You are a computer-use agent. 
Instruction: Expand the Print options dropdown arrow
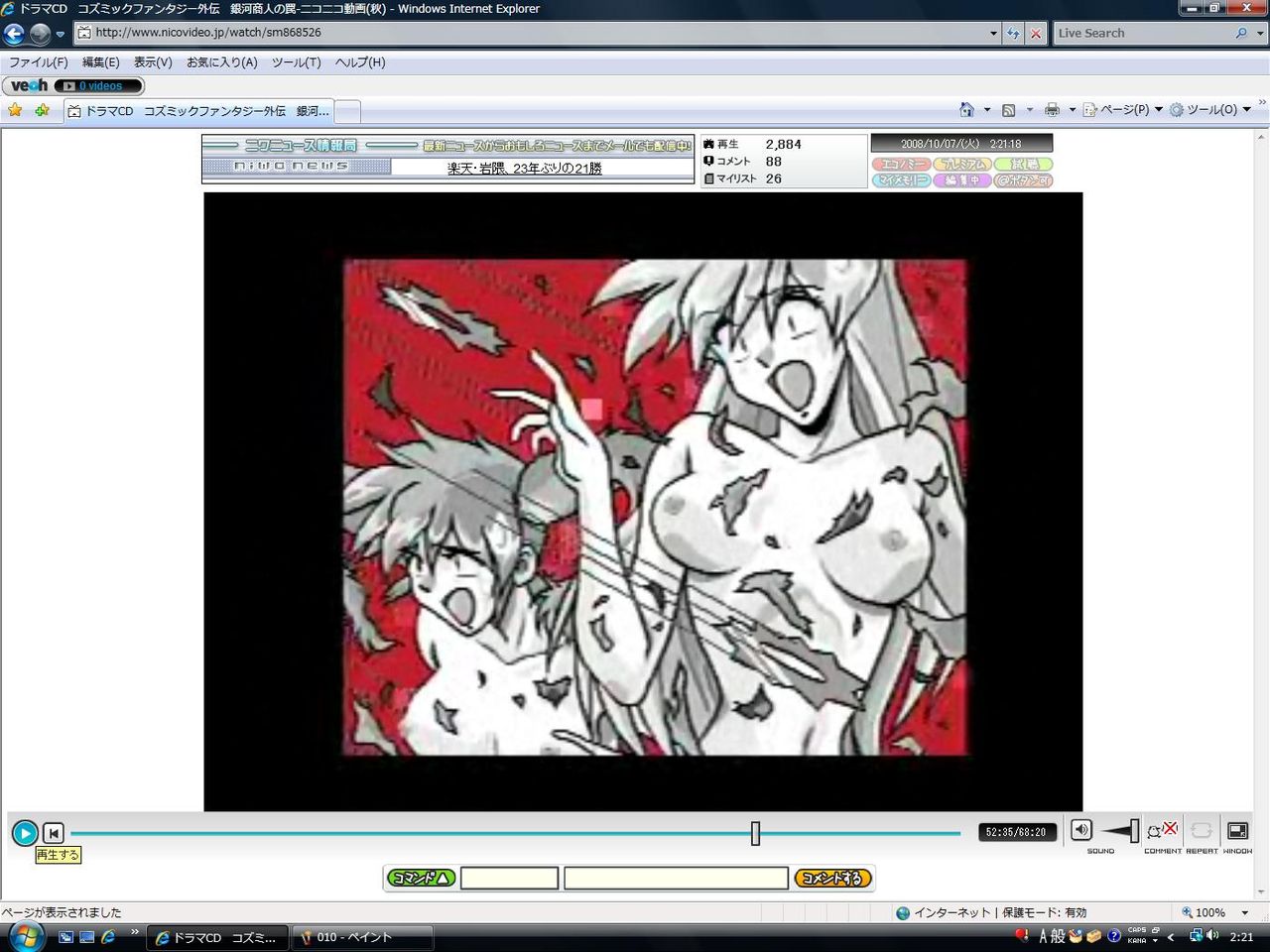1072,110
